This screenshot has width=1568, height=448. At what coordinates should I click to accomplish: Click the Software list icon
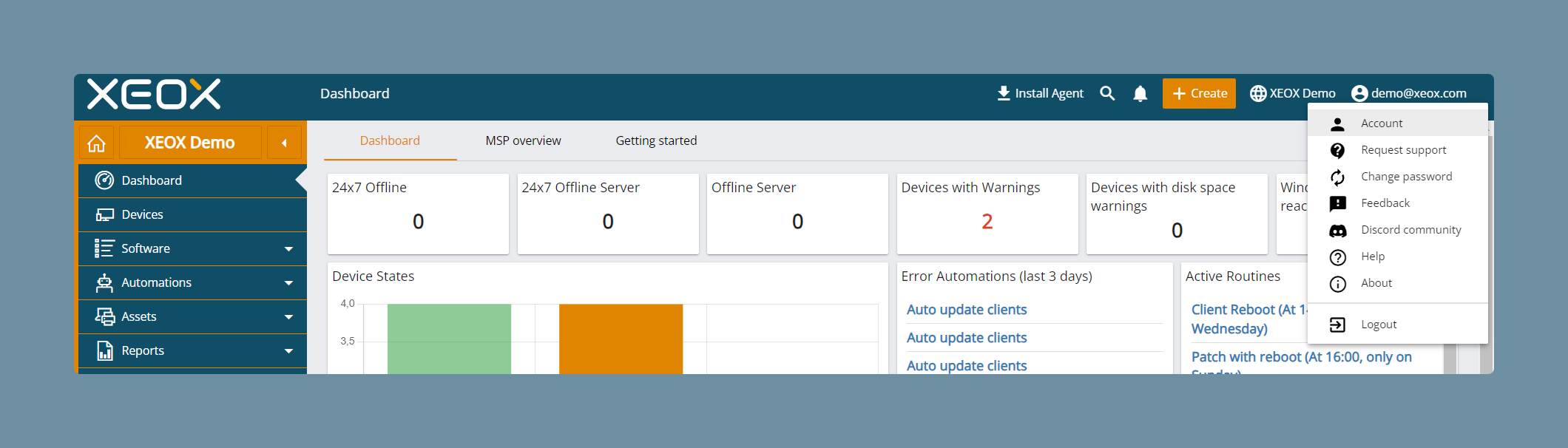coord(104,248)
